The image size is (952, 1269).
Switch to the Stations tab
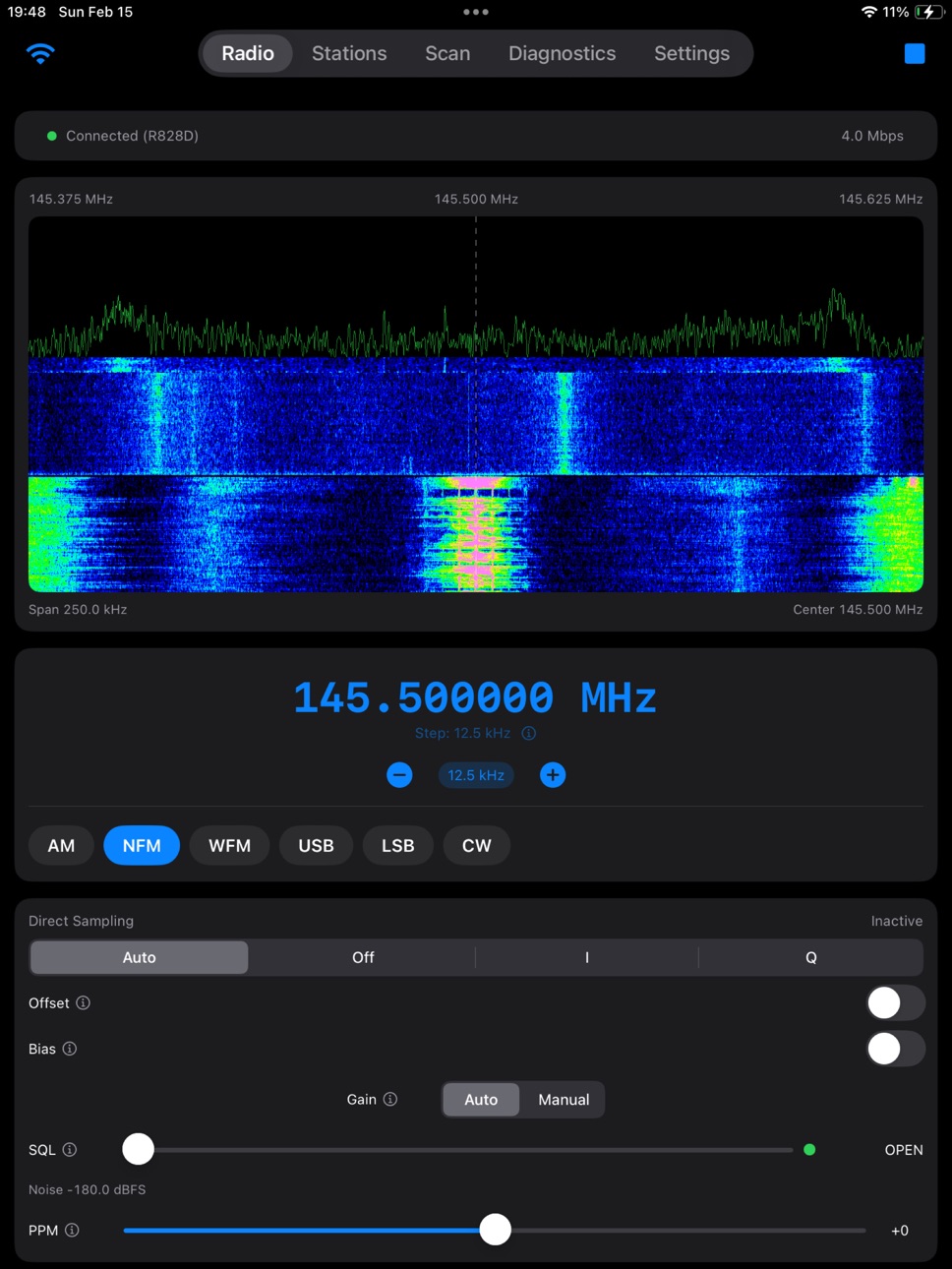click(x=349, y=53)
